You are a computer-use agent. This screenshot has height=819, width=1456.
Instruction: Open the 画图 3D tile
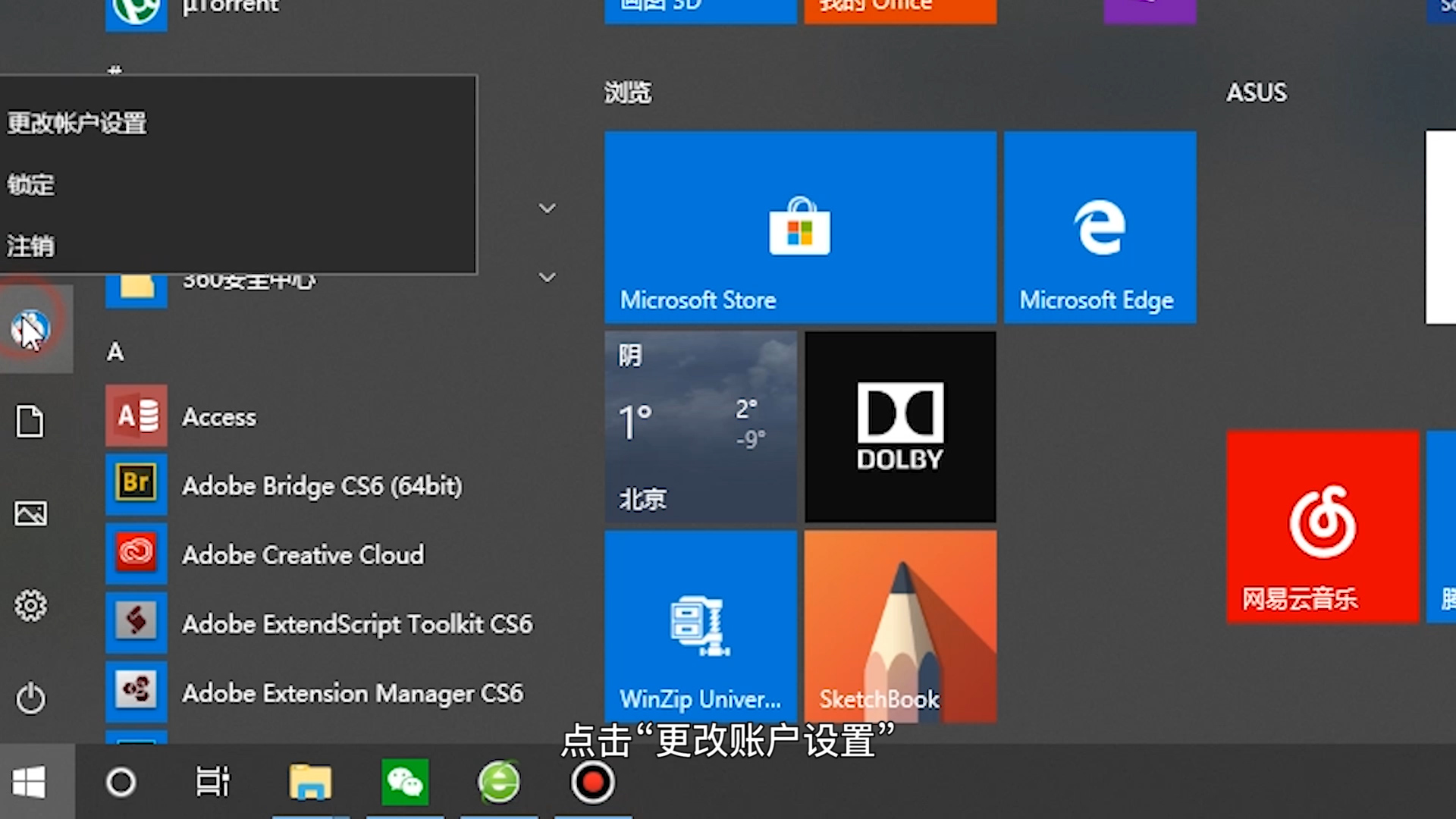pyautogui.click(x=701, y=11)
